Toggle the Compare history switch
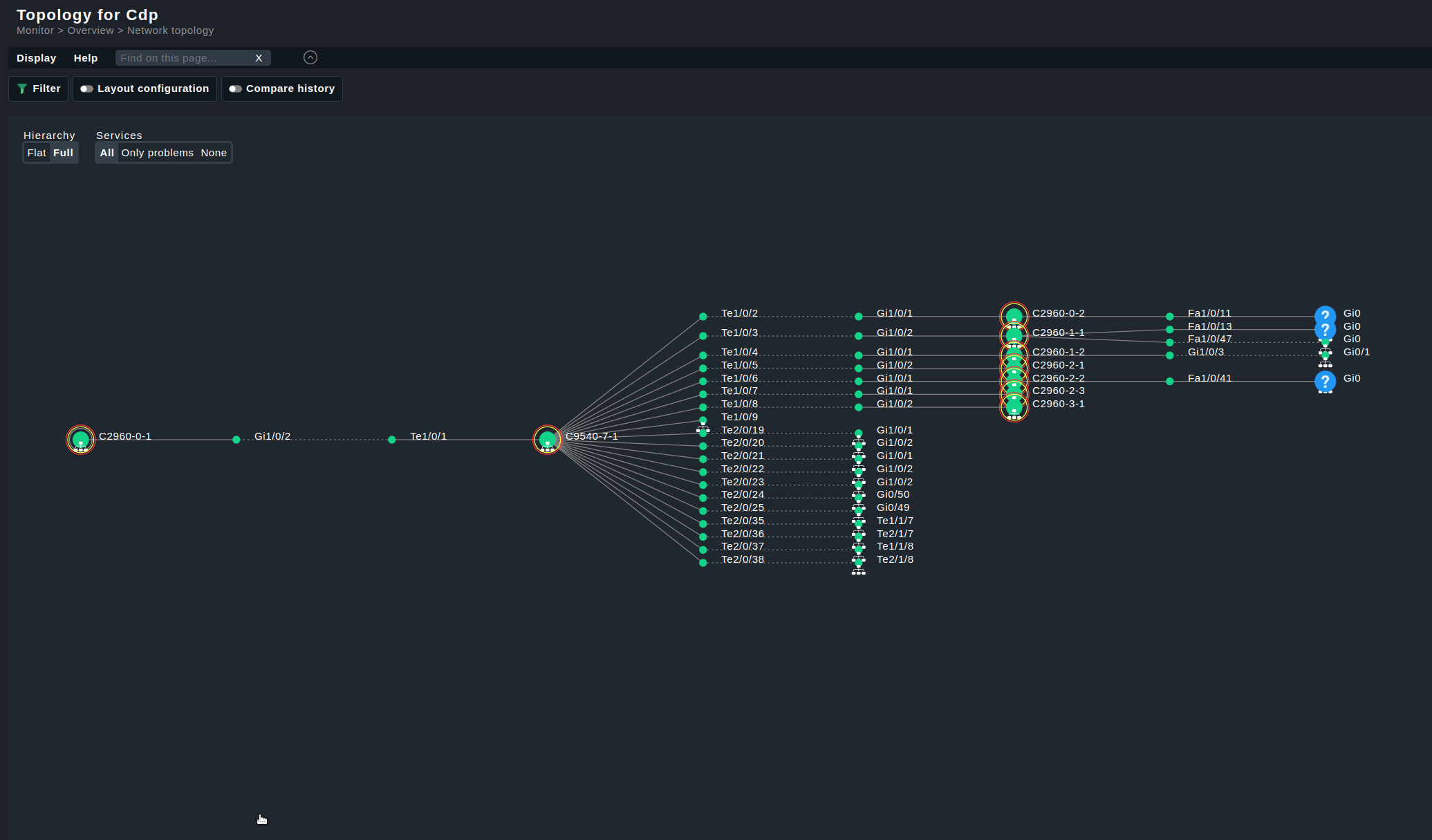 point(234,88)
